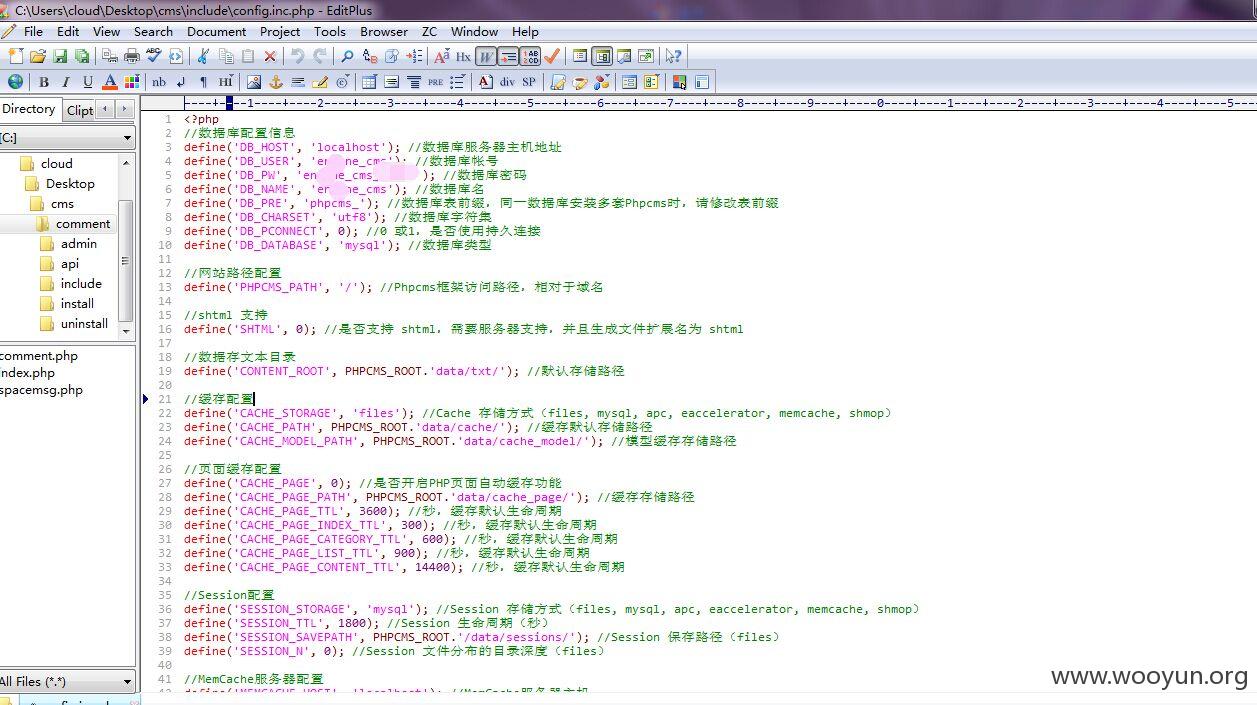Insert an image tag
This screenshot has height=705, width=1257.
254,82
